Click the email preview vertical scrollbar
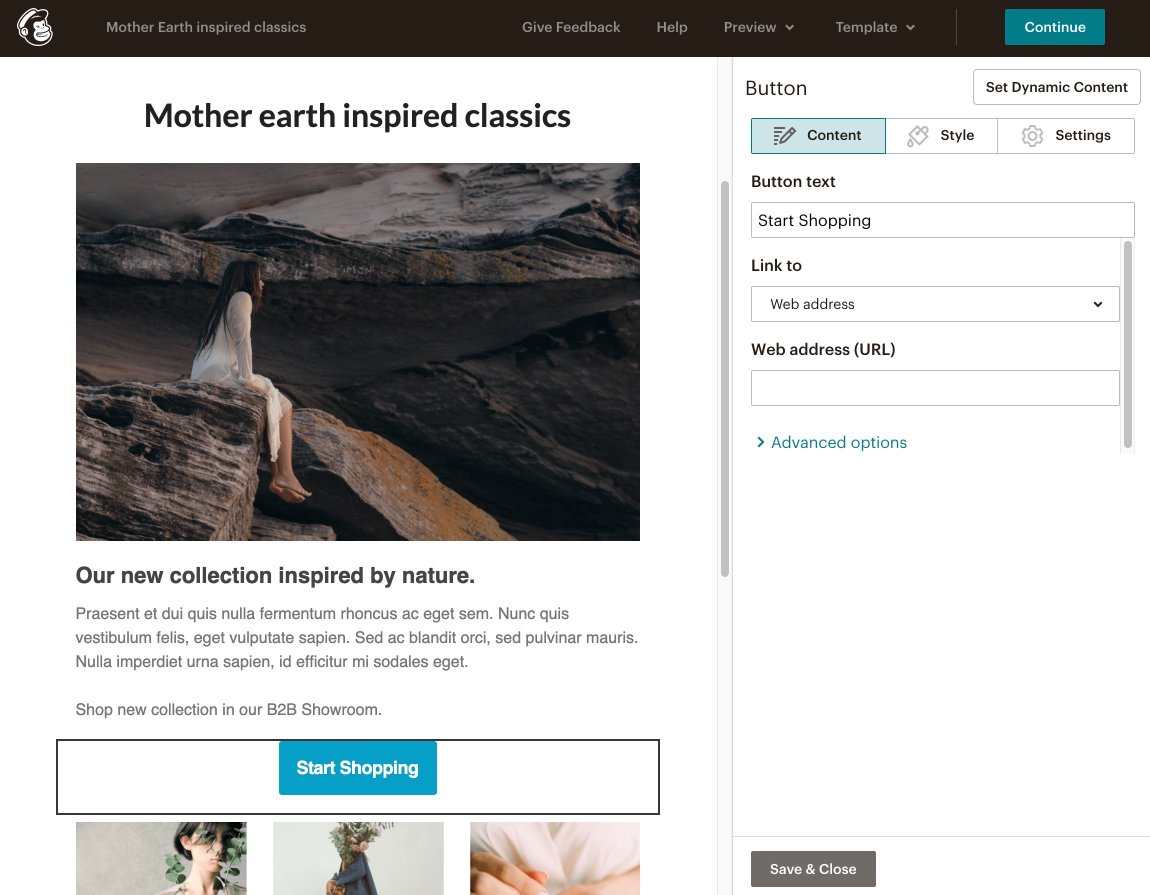This screenshot has width=1150, height=895. pyautogui.click(x=725, y=380)
